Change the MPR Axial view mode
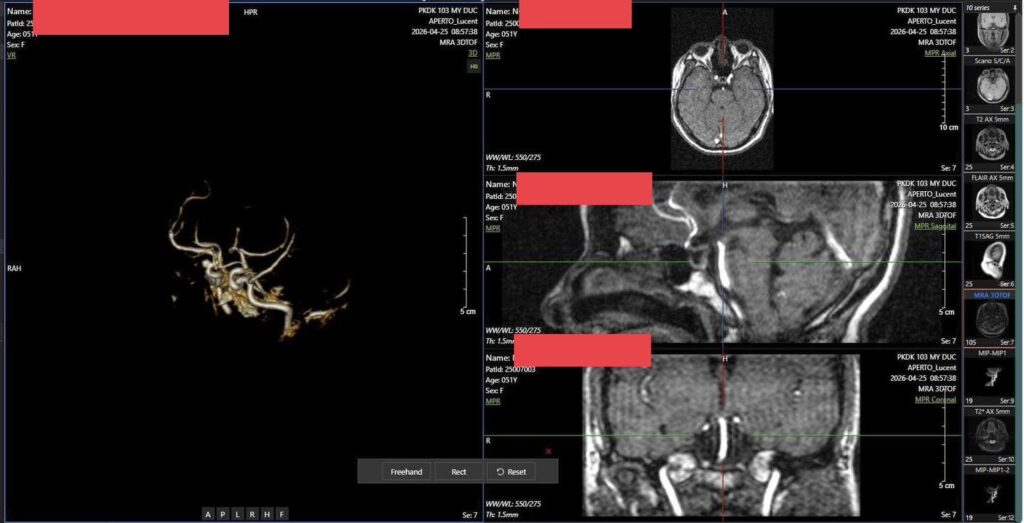The height and width of the screenshot is (523, 1024). [x=940, y=53]
